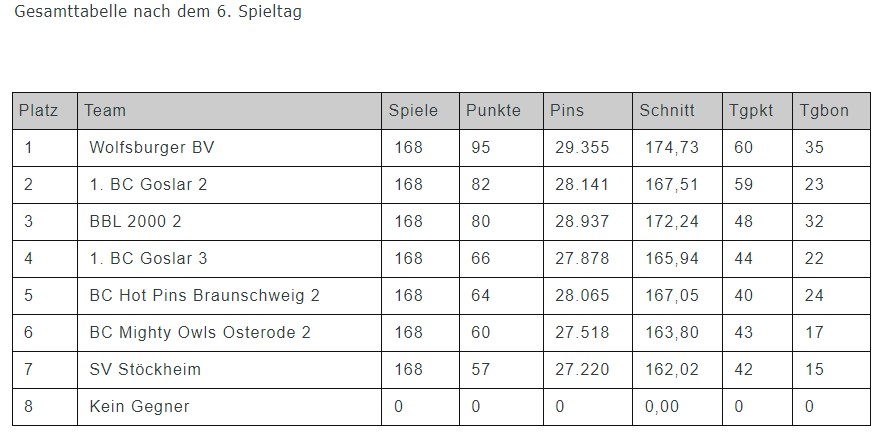The image size is (885, 437).
Task: Select the BC Mighty Owls Osterode 2 cell
Action: point(200,333)
